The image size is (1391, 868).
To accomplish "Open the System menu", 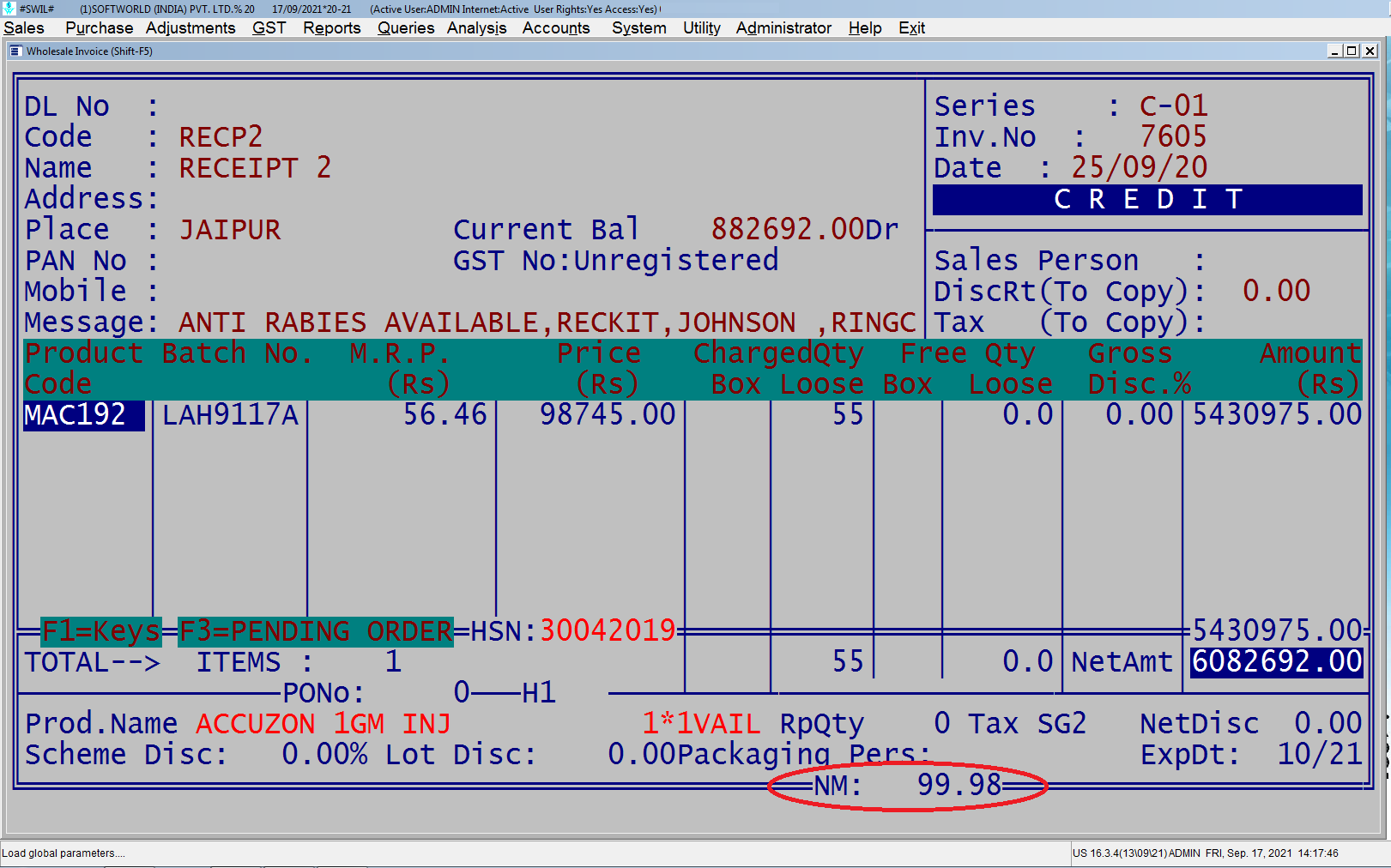I will 638,28.
